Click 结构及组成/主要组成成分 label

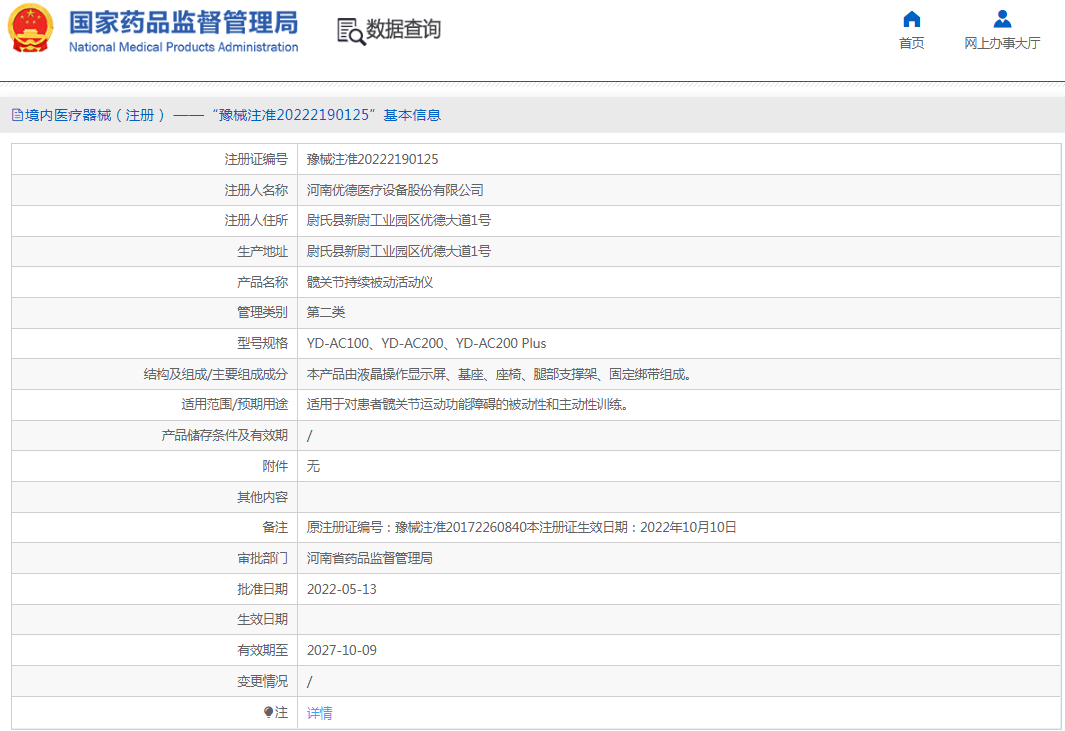pyautogui.click(x=215, y=374)
